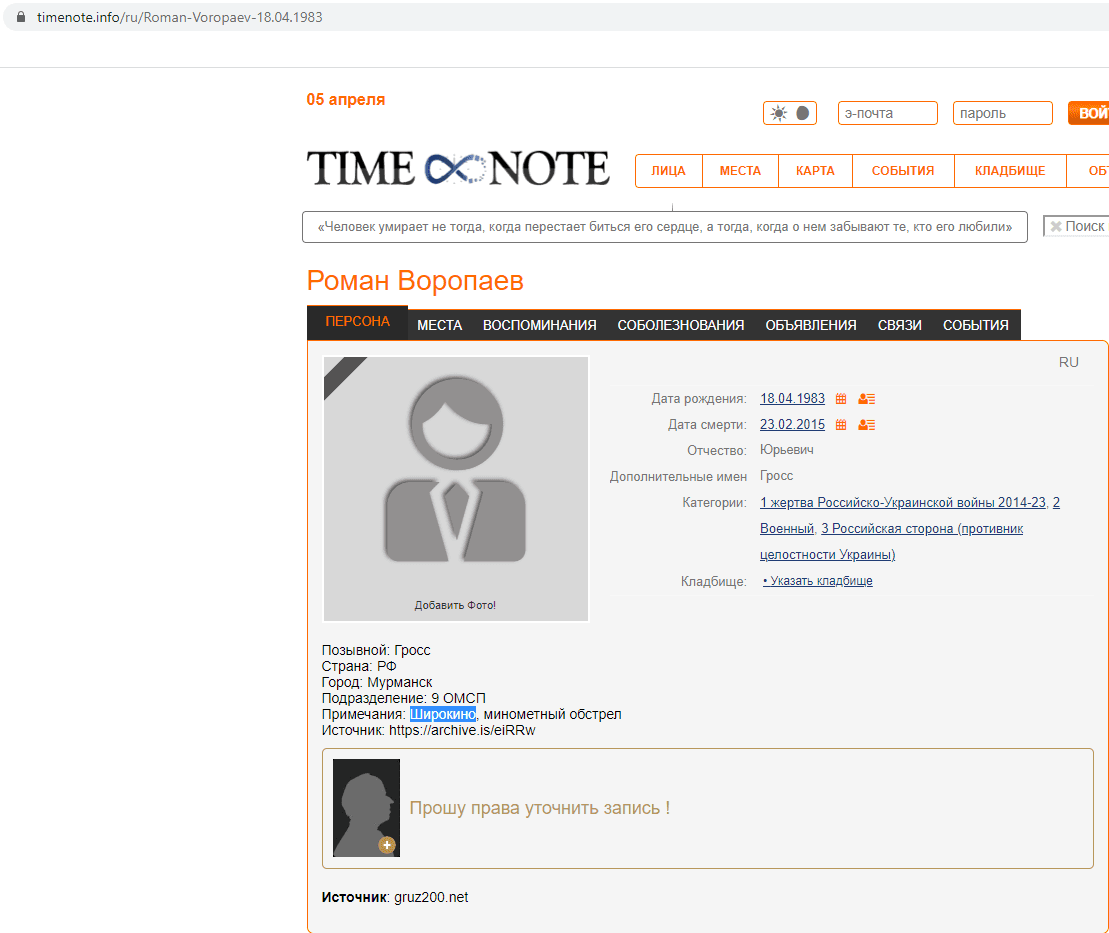This screenshot has width=1109, height=933.
Task: Click the э-почта email input field
Action: coord(888,113)
